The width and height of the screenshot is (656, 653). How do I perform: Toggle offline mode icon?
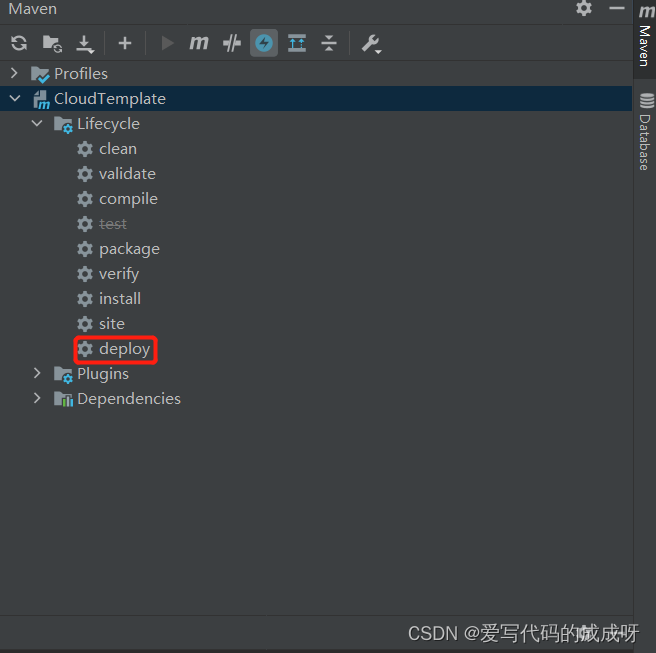coord(232,43)
